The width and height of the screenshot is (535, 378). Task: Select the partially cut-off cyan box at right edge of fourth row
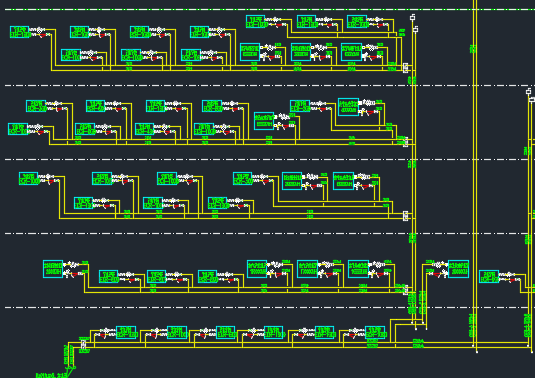point(489,276)
